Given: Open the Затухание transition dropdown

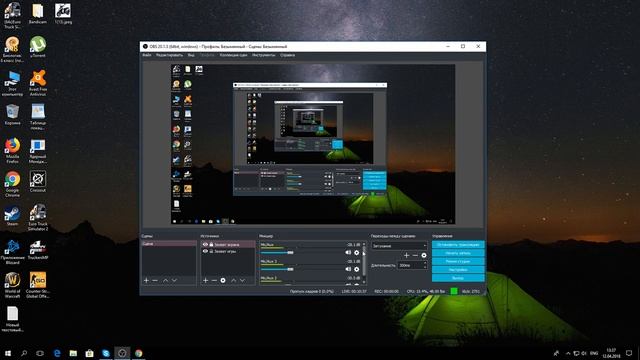Looking at the screenshot, I should (x=399, y=246).
